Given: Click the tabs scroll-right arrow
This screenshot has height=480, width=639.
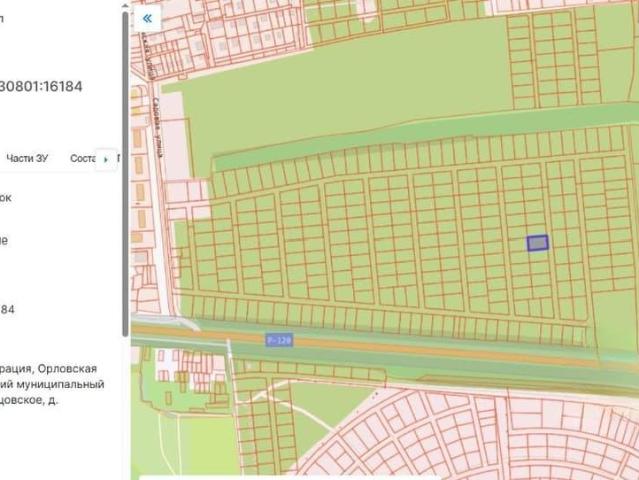Looking at the screenshot, I should [106, 159].
